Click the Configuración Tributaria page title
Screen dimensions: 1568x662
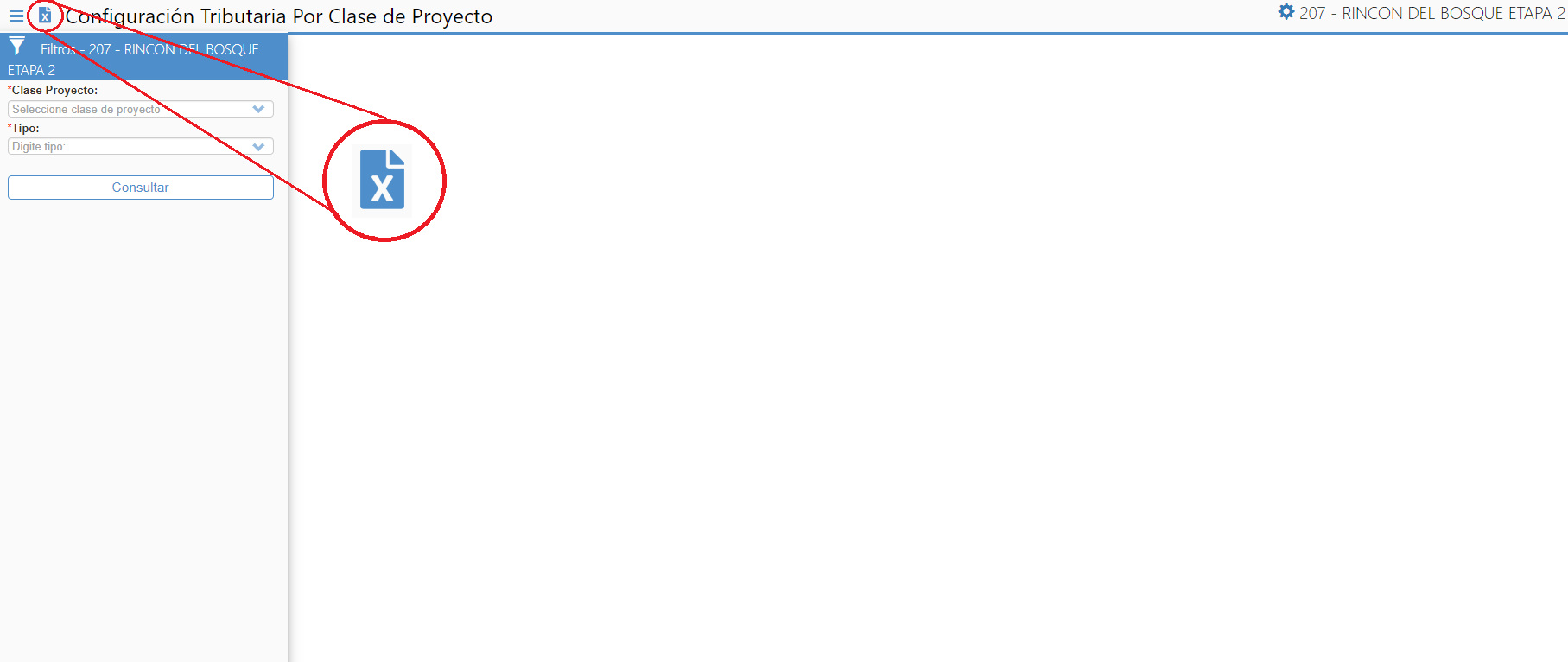(x=279, y=16)
